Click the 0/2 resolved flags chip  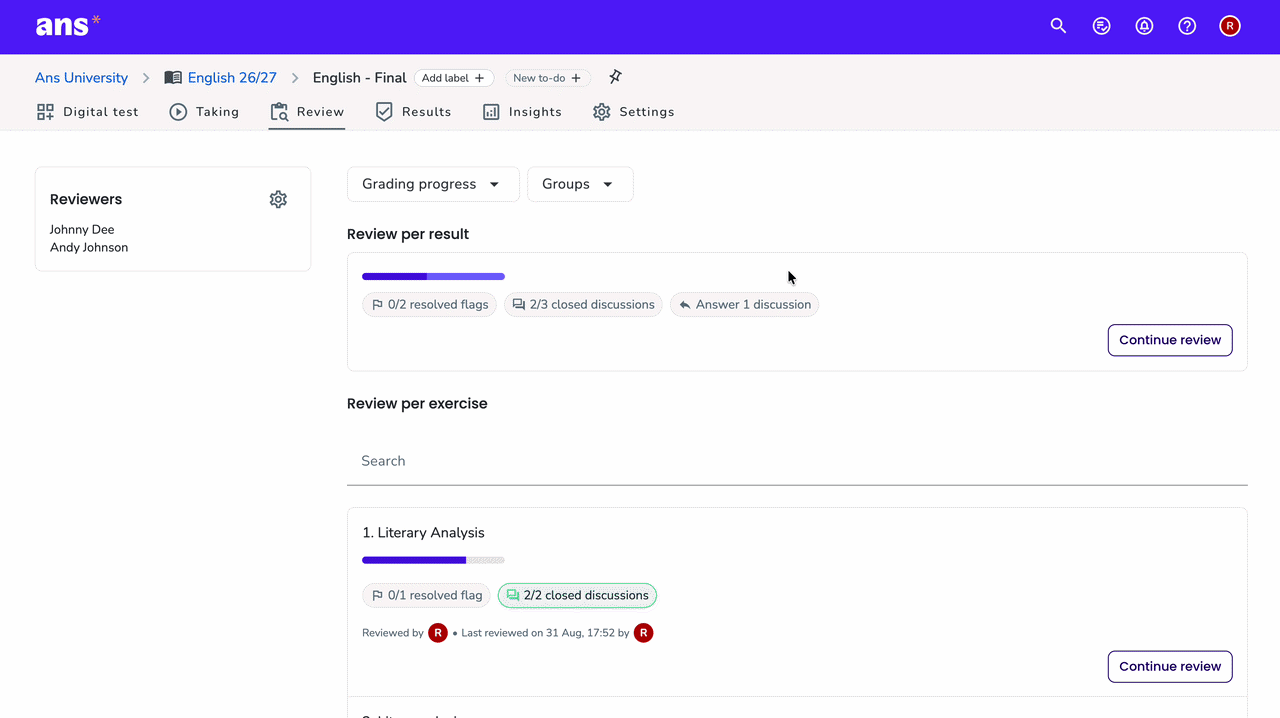(429, 305)
